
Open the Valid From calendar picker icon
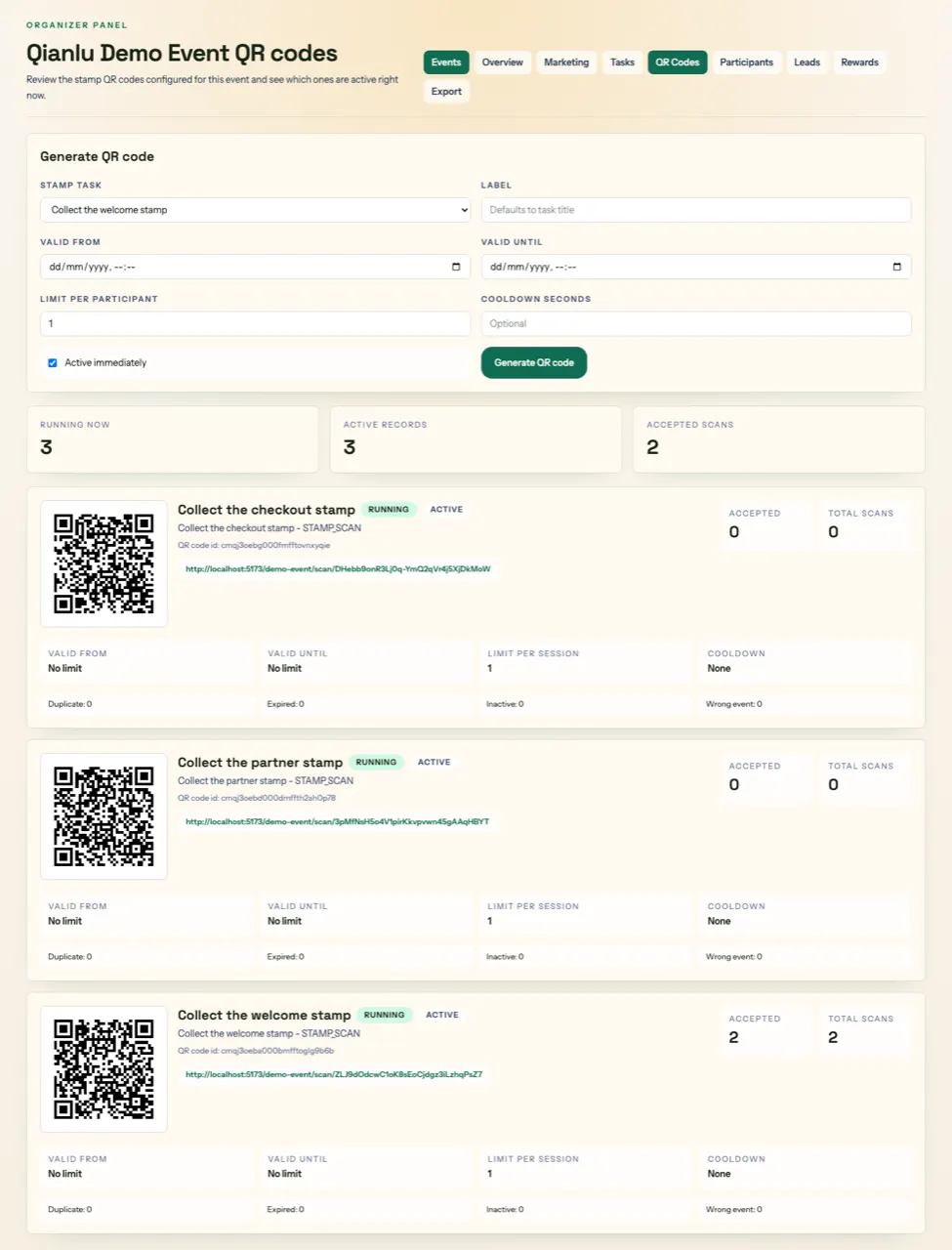(456, 267)
